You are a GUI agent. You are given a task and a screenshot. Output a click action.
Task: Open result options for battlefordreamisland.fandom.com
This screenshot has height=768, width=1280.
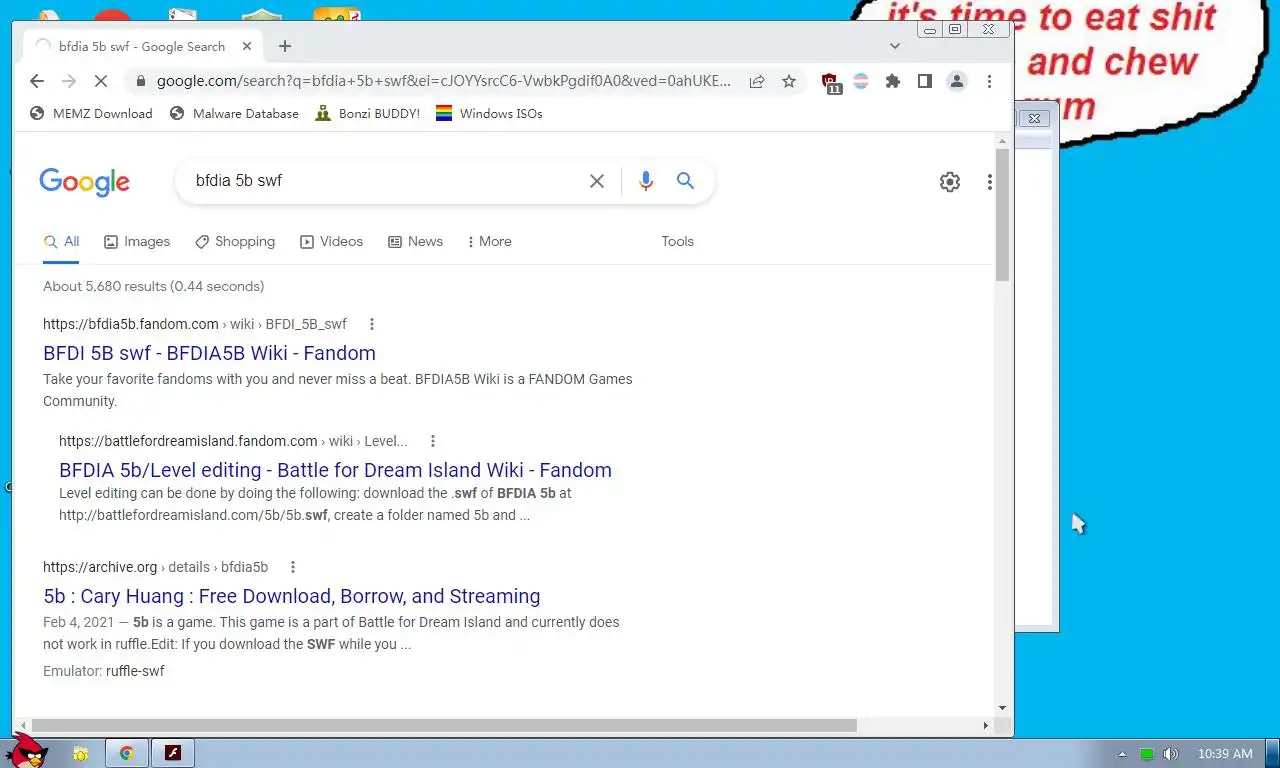point(433,441)
